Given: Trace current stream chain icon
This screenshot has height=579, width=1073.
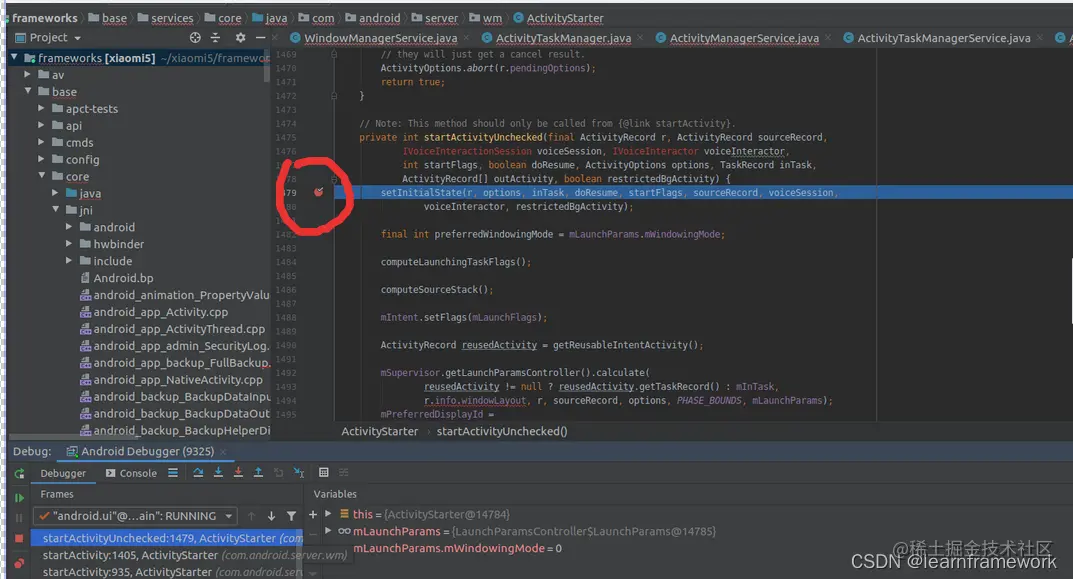Looking at the screenshot, I should coord(344,472).
